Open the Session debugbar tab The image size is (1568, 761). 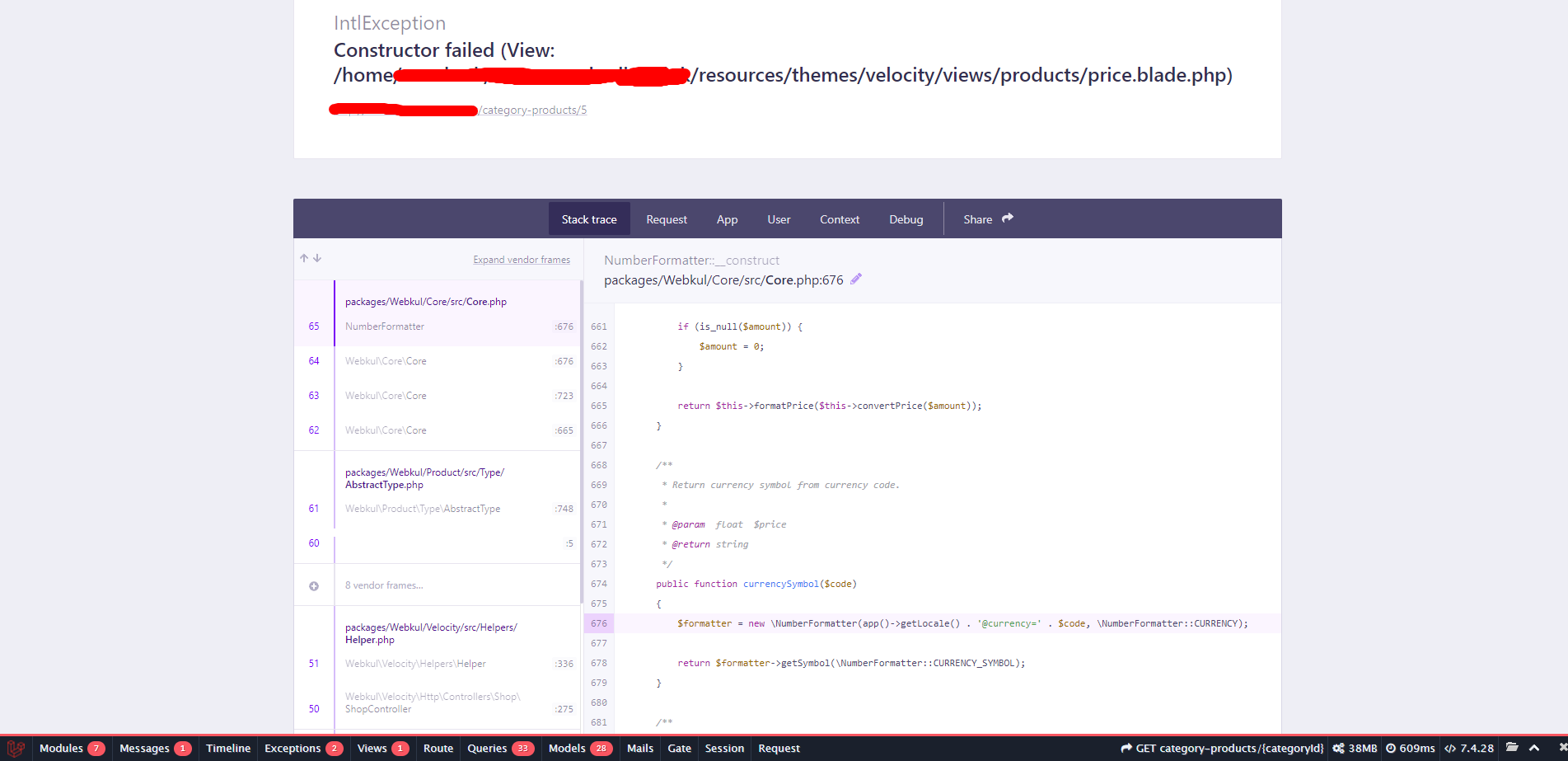(724, 748)
